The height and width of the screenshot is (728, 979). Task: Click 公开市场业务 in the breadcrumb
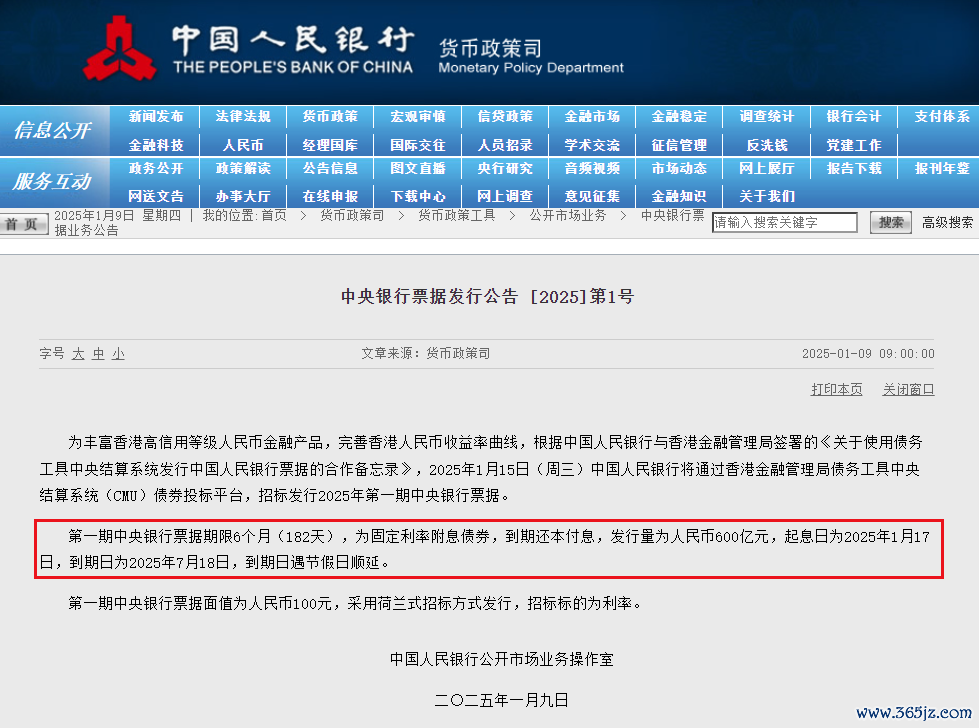point(567,216)
